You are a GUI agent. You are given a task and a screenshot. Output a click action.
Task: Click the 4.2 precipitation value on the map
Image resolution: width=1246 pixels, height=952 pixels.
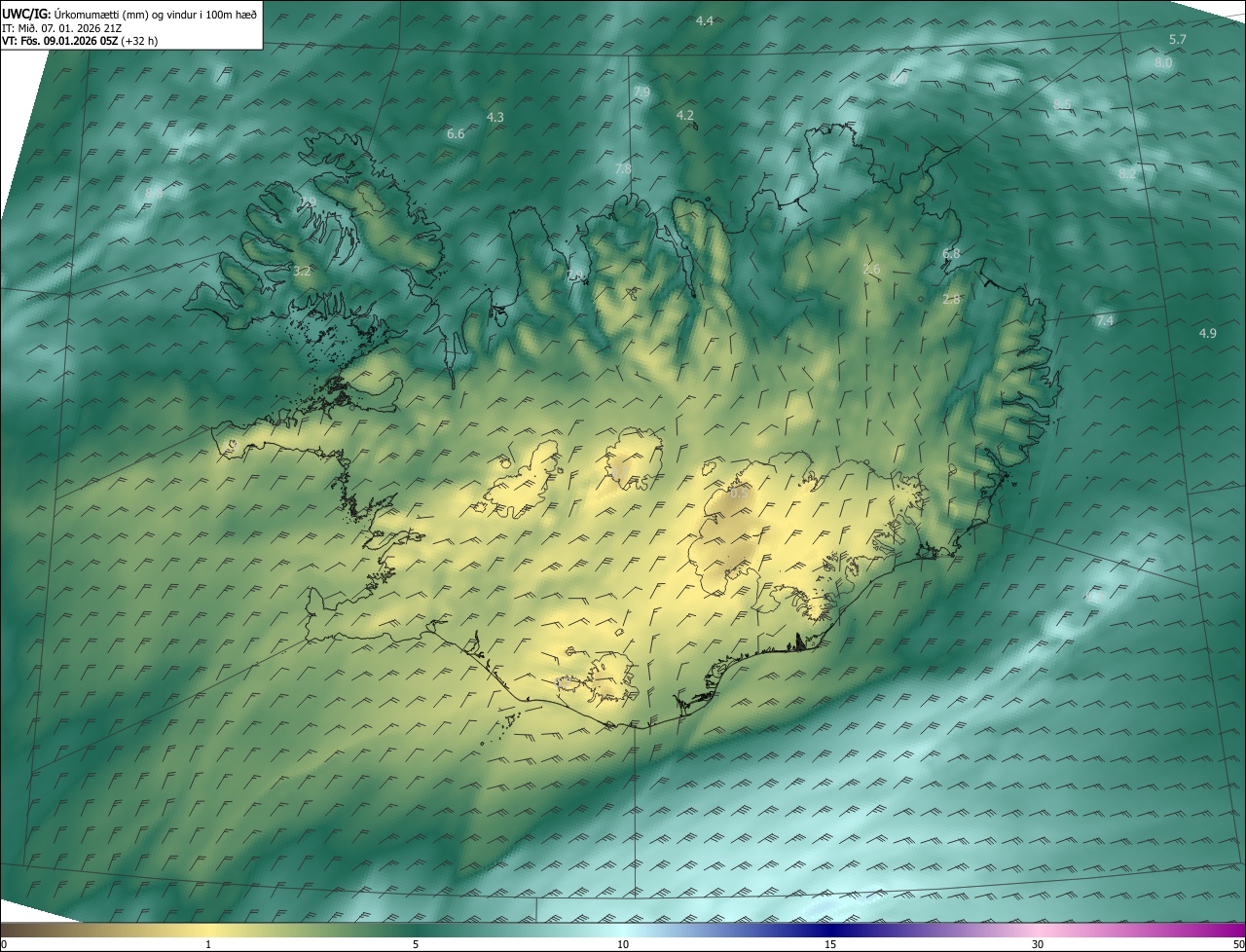[685, 115]
